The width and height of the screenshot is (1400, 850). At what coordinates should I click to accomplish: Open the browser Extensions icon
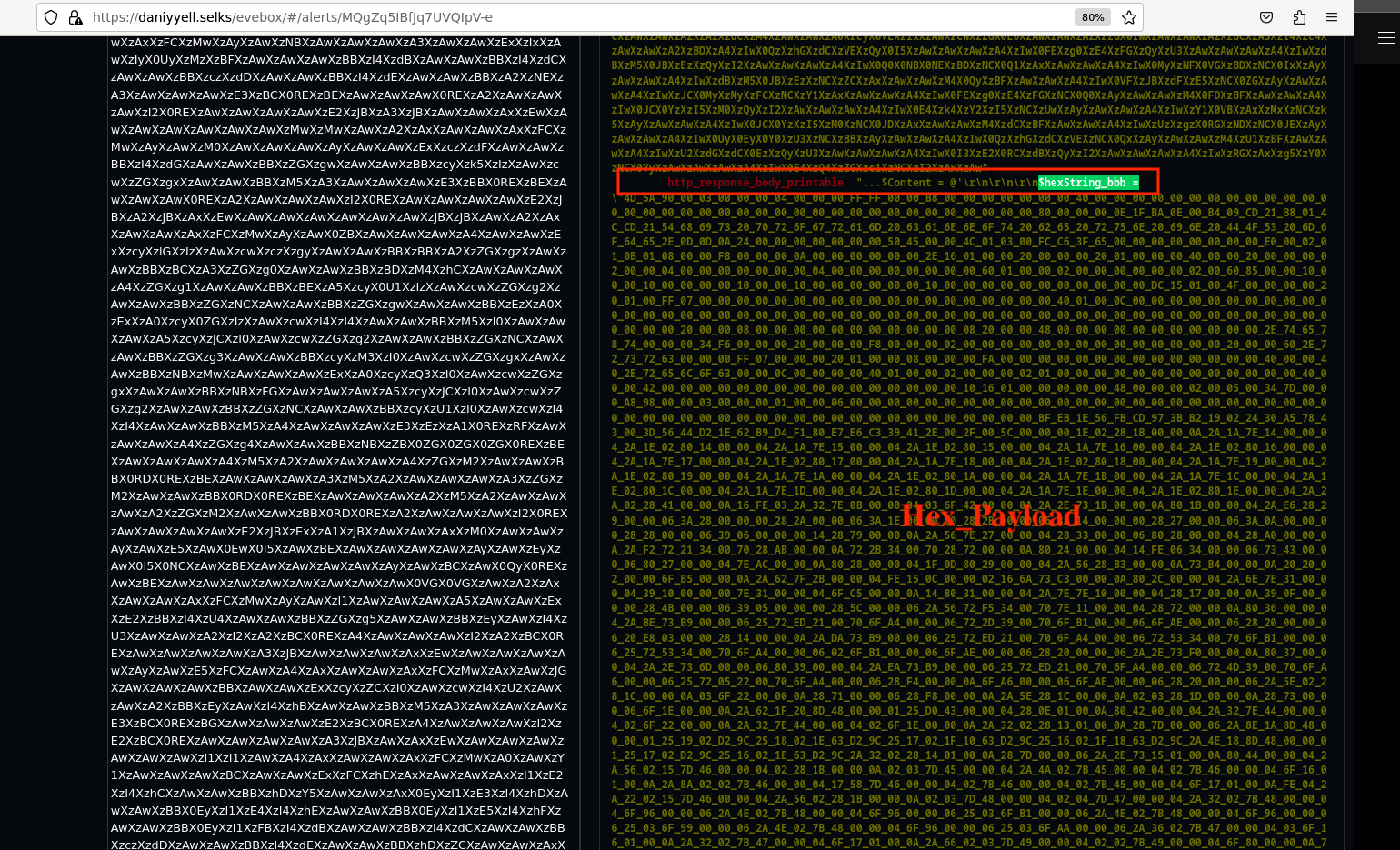[1299, 17]
